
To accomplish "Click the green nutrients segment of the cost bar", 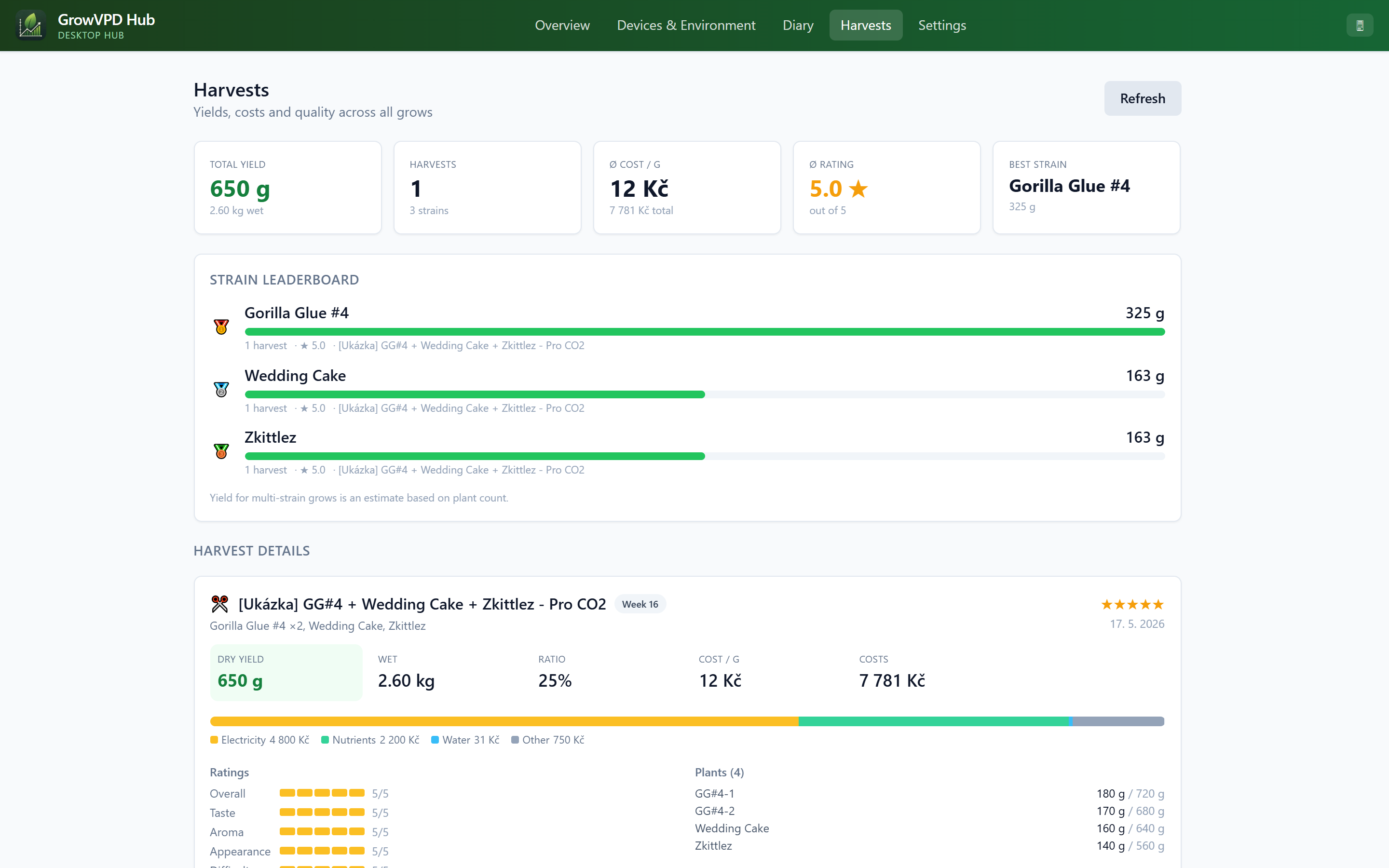I will pos(933,721).
